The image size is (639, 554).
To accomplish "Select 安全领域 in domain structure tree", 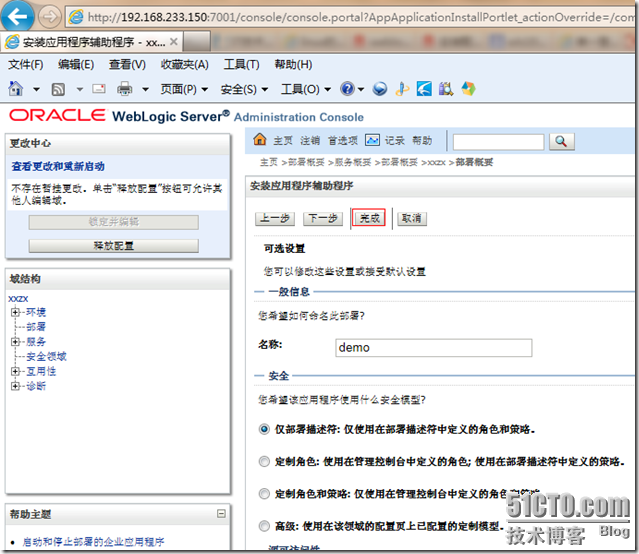I will coord(46,357).
